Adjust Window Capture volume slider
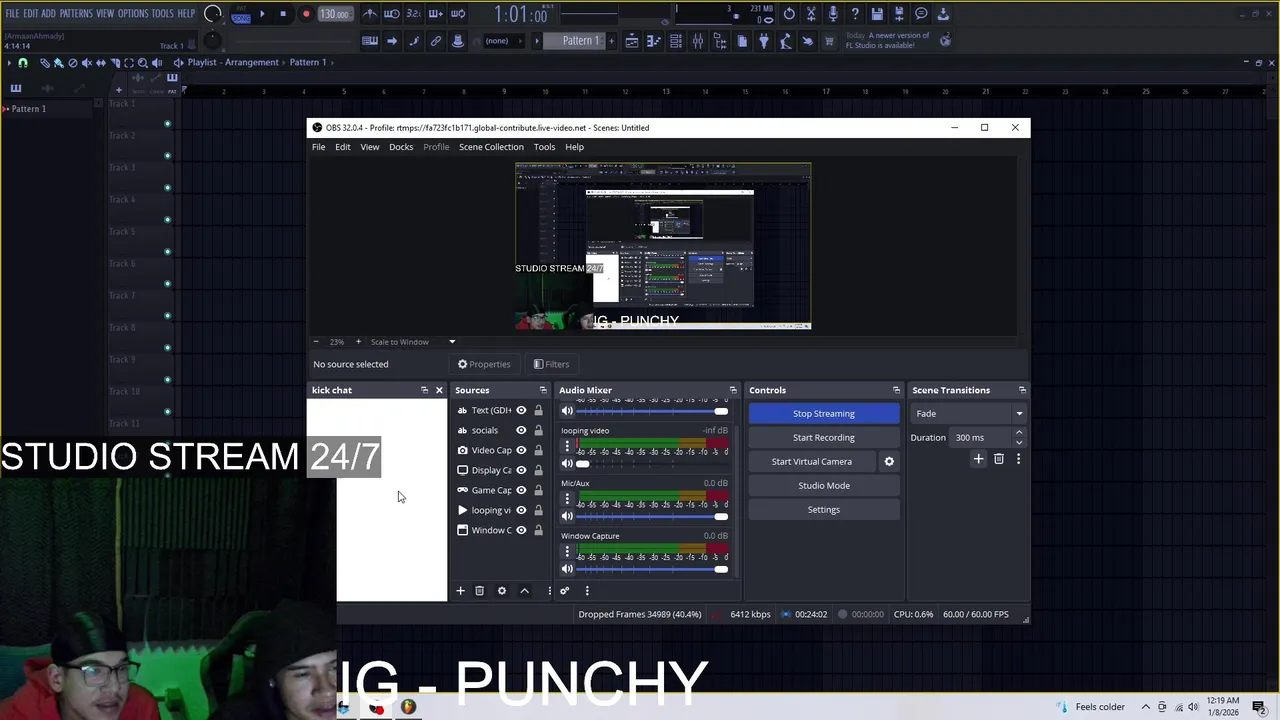The image size is (1280, 720). [652, 569]
